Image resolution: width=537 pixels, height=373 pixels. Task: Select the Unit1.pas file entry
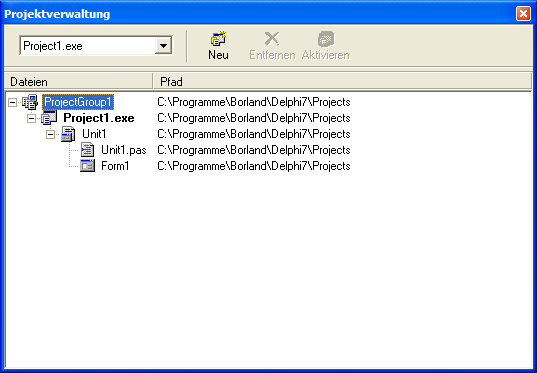124,150
